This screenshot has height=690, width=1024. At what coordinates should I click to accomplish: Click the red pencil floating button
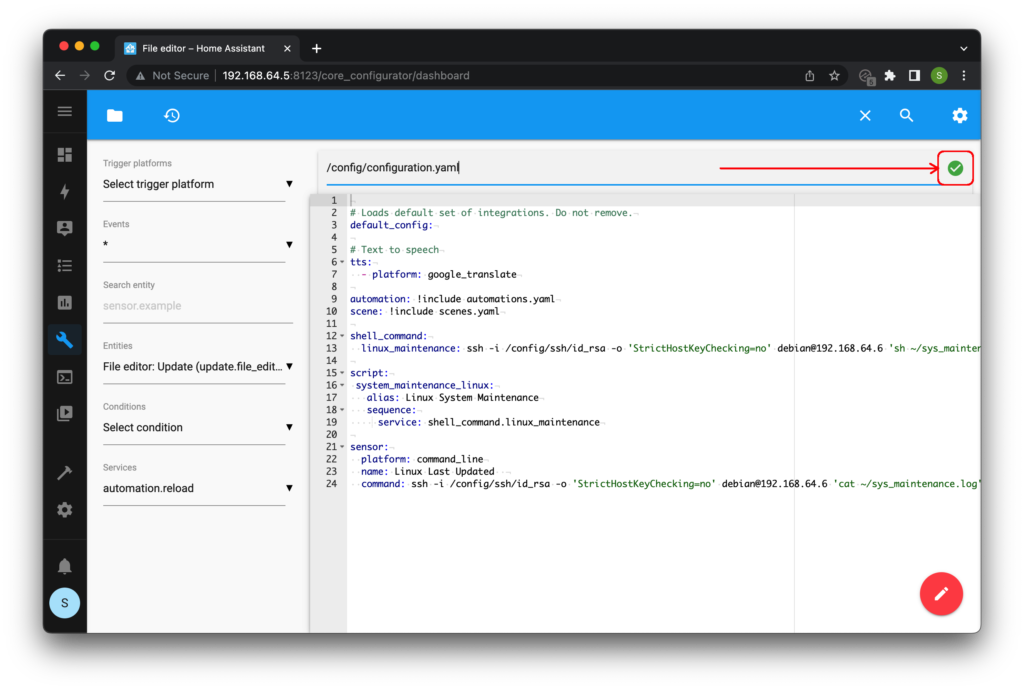pos(940,593)
